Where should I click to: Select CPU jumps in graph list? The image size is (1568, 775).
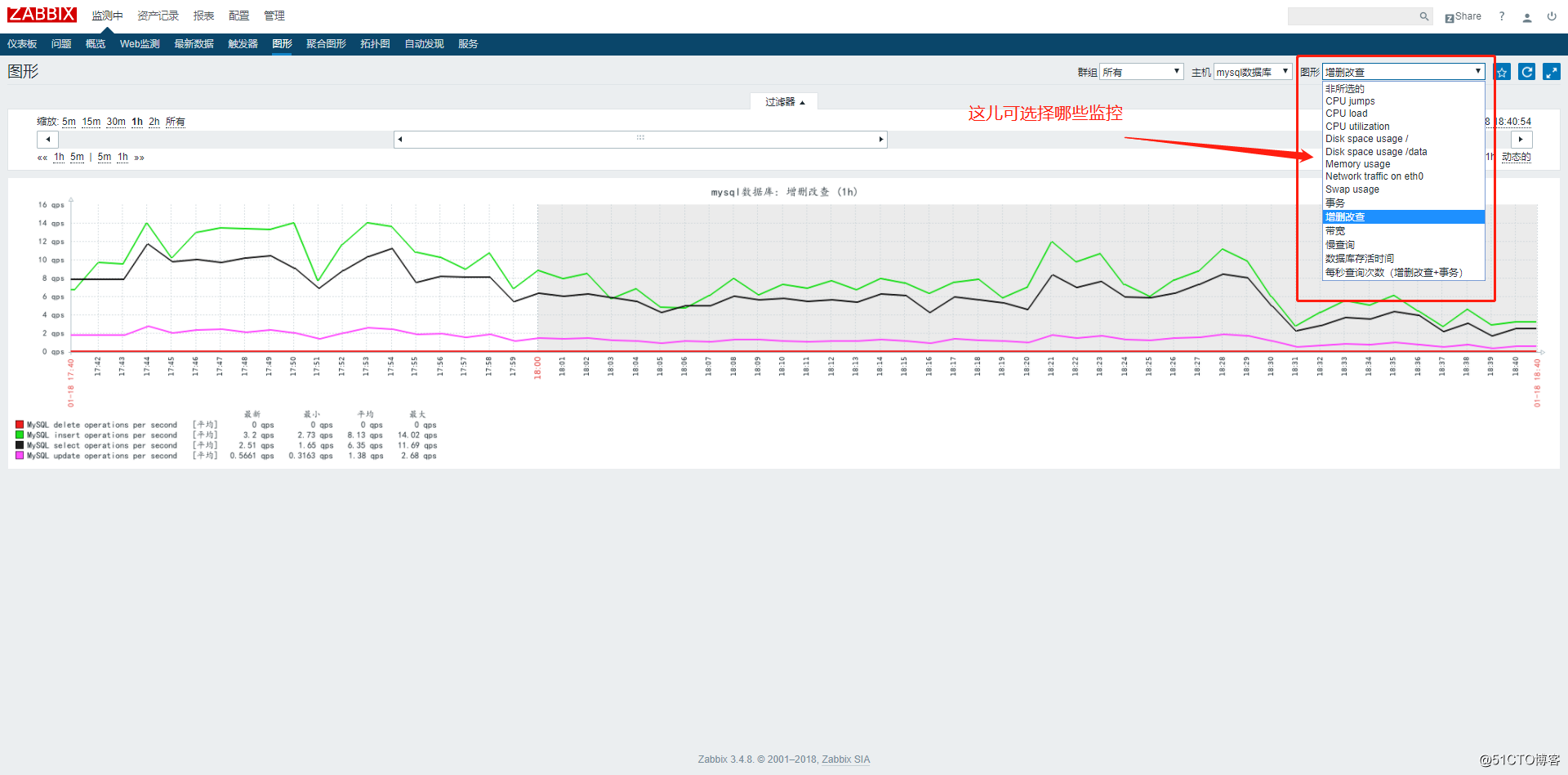click(x=1403, y=101)
